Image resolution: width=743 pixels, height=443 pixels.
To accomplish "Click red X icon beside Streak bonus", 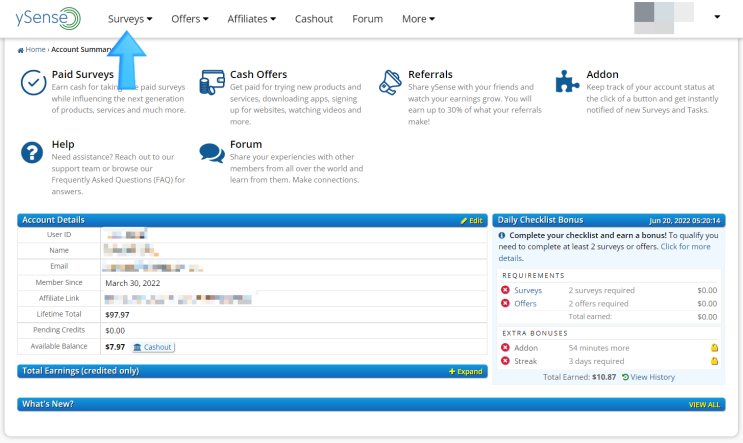I will (x=505, y=361).
